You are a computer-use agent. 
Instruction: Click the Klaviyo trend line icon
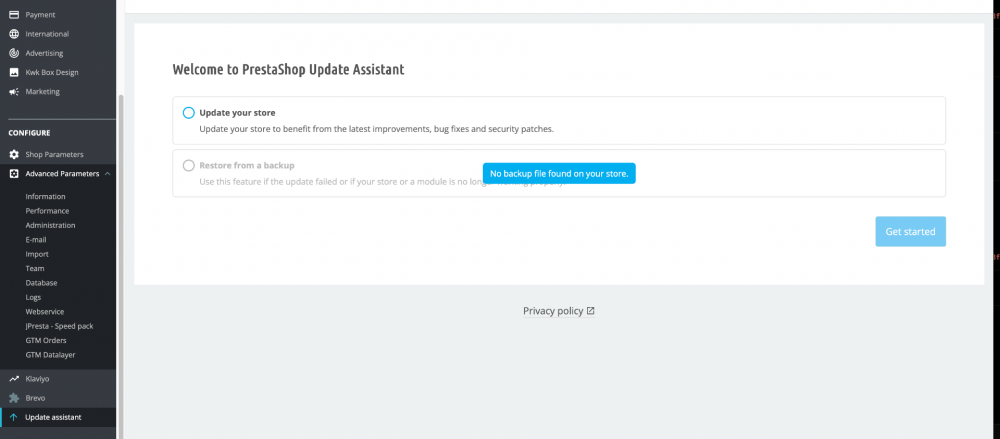click(13, 378)
